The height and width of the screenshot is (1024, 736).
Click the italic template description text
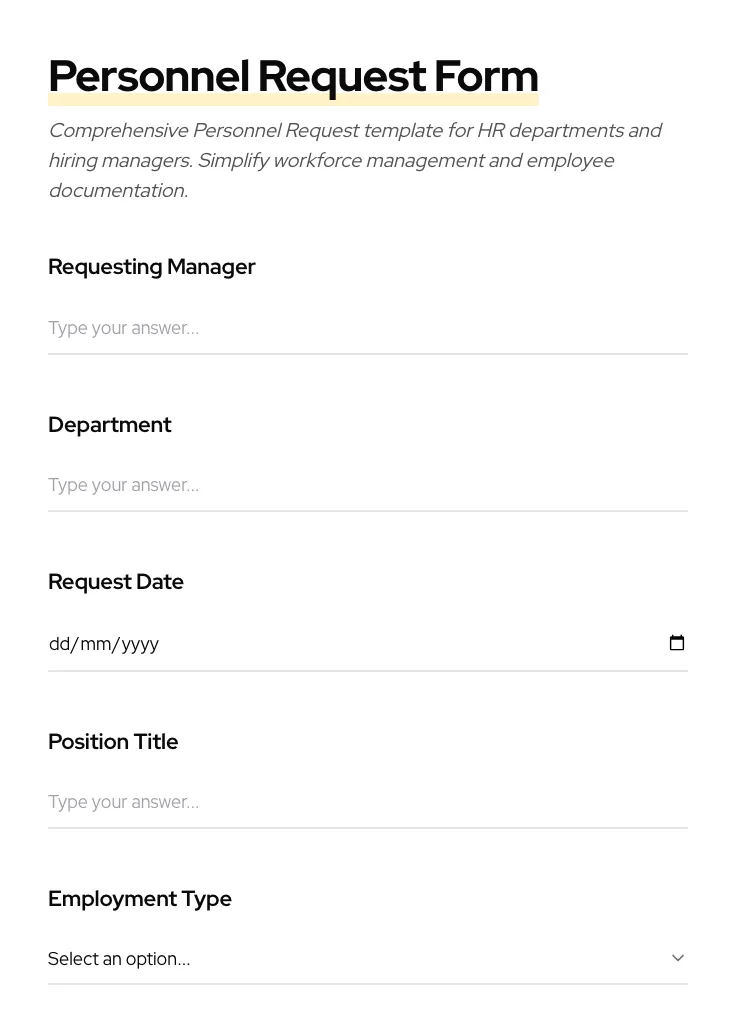point(355,160)
